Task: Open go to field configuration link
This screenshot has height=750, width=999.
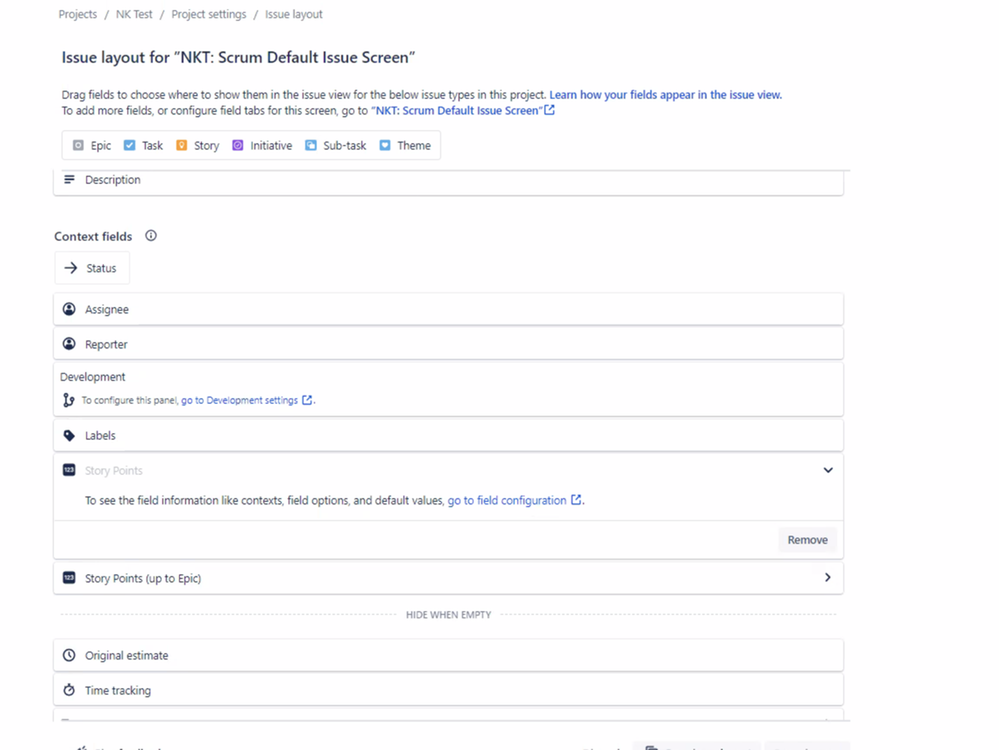Action: [x=507, y=500]
